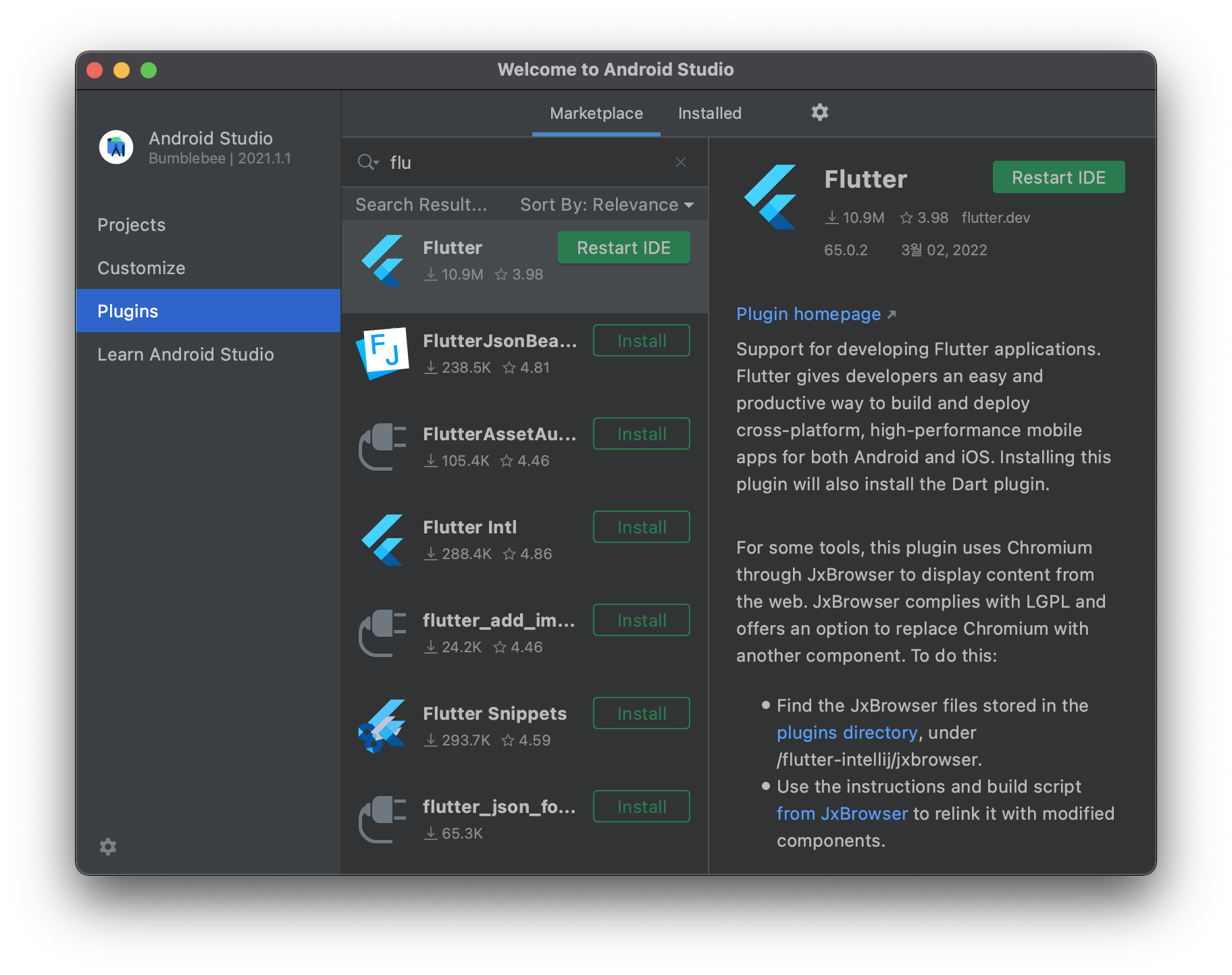
Task: Click the Flutter logo in search results
Action: tap(383, 261)
